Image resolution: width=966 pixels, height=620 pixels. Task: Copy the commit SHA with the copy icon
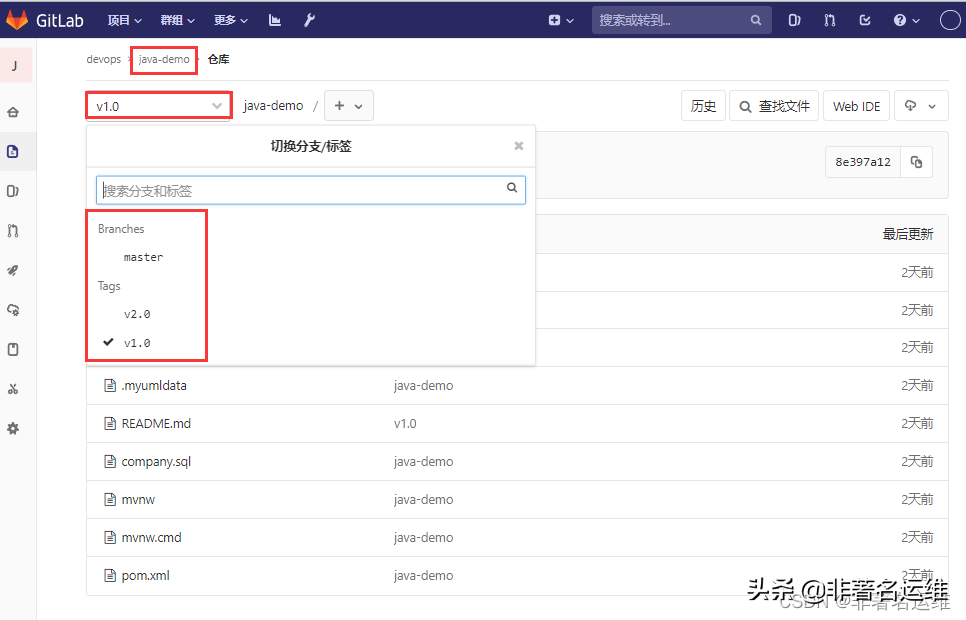[916, 161]
